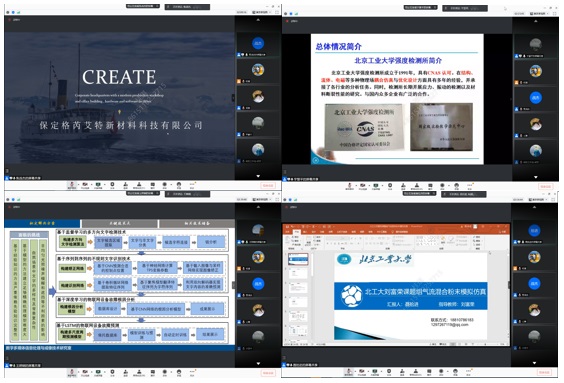Open the more options icon in the PowerPoint sharing meeting
The height and width of the screenshot is (383, 564).
coord(469,371)
